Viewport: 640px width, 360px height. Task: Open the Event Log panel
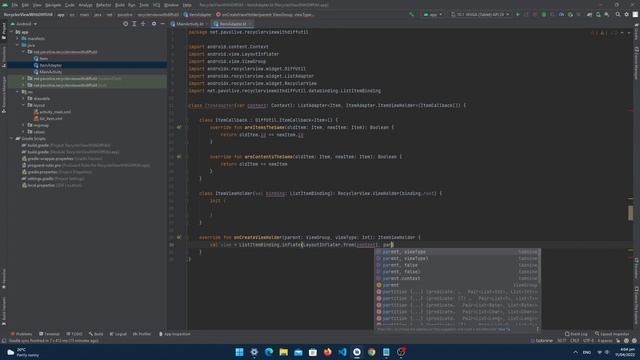click(x=576, y=334)
